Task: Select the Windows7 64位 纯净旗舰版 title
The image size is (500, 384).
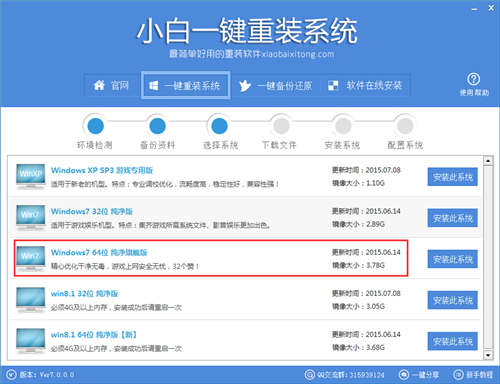Action: pyautogui.click(x=99, y=252)
